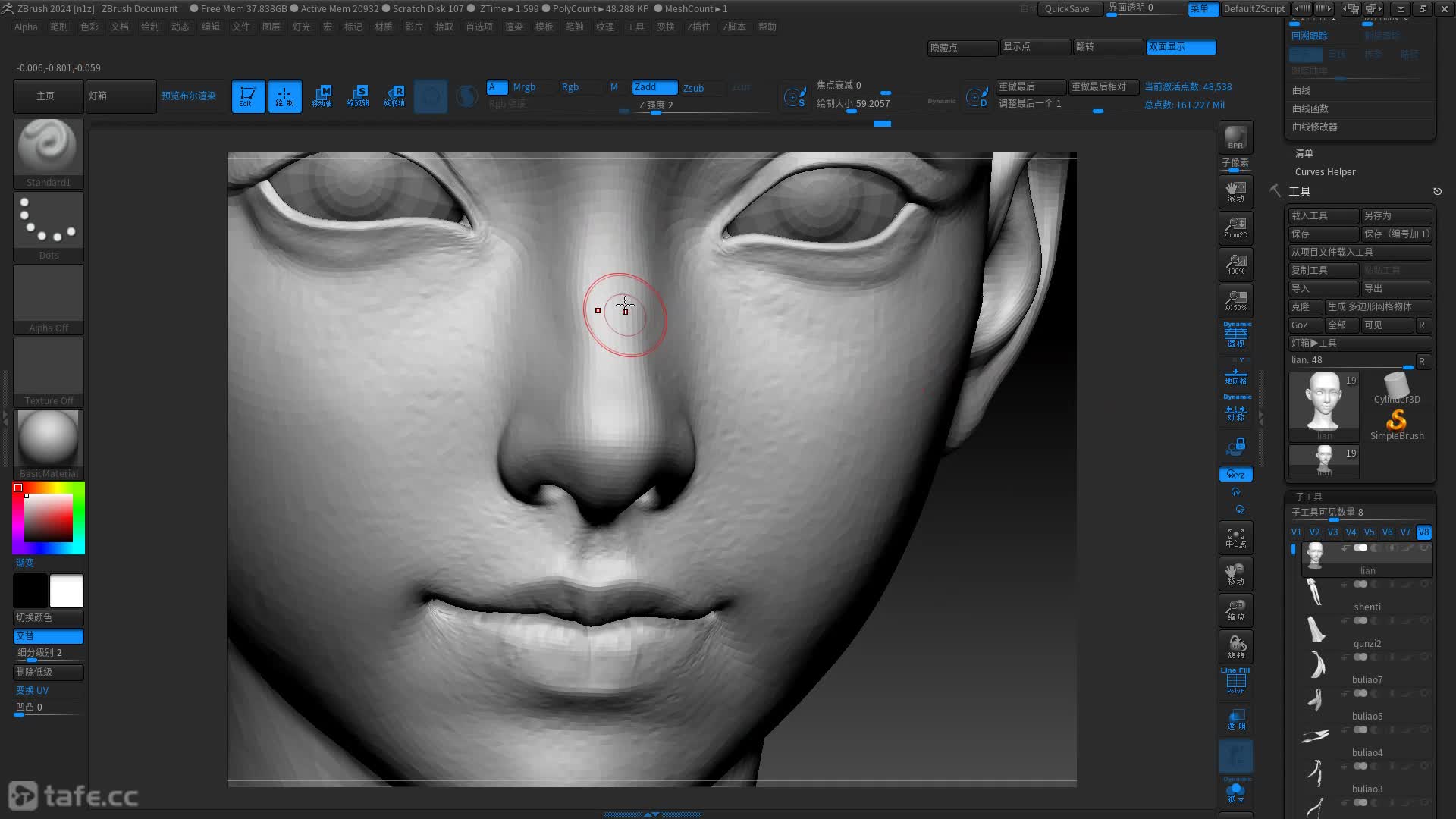1456x819 pixels.
Task: Toggle Zadd mode
Action: (x=655, y=87)
